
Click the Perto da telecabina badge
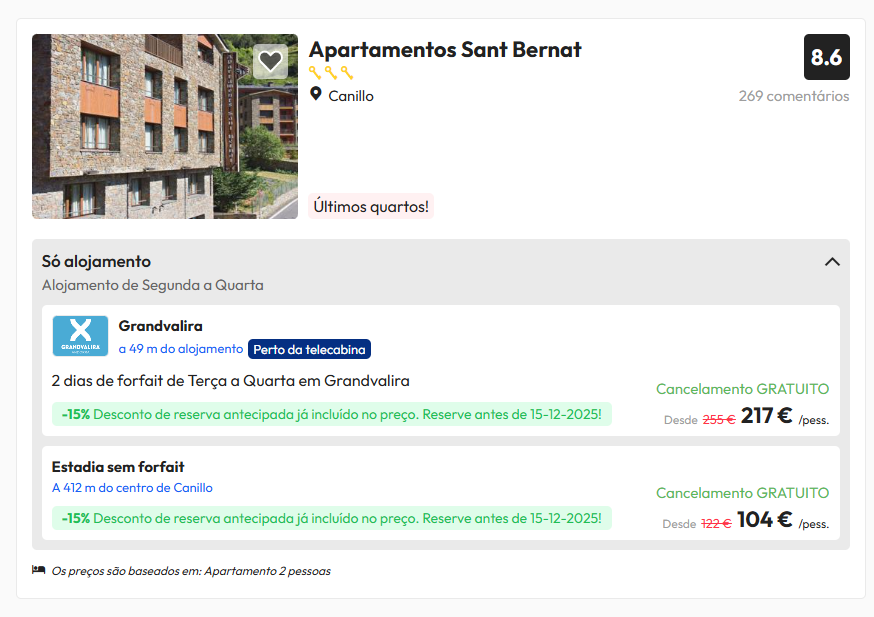point(309,349)
